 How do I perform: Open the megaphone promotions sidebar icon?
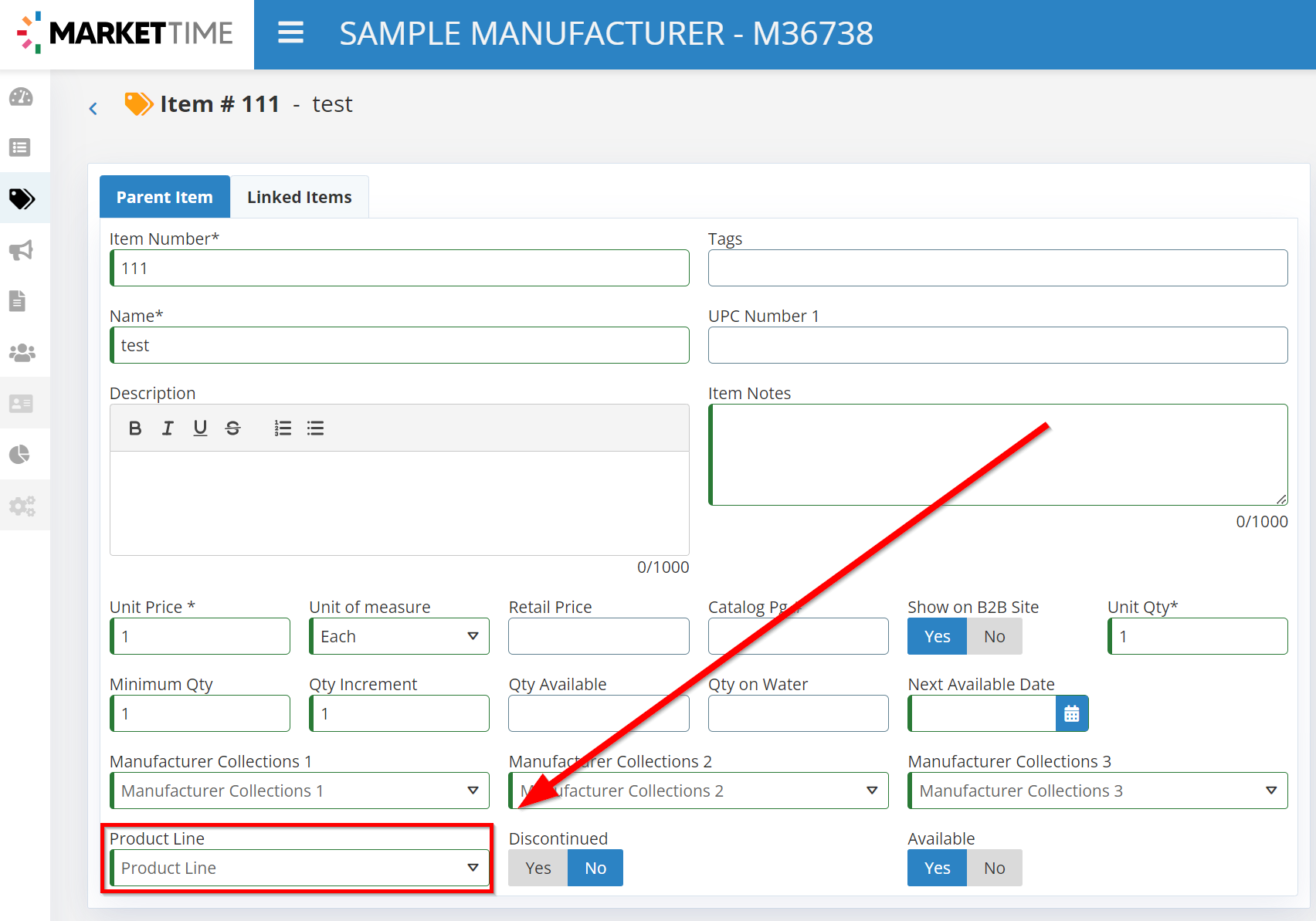21,250
